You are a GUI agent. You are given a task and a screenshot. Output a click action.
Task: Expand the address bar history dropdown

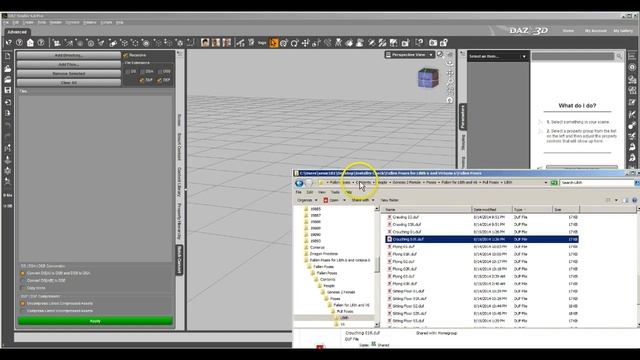(546, 183)
